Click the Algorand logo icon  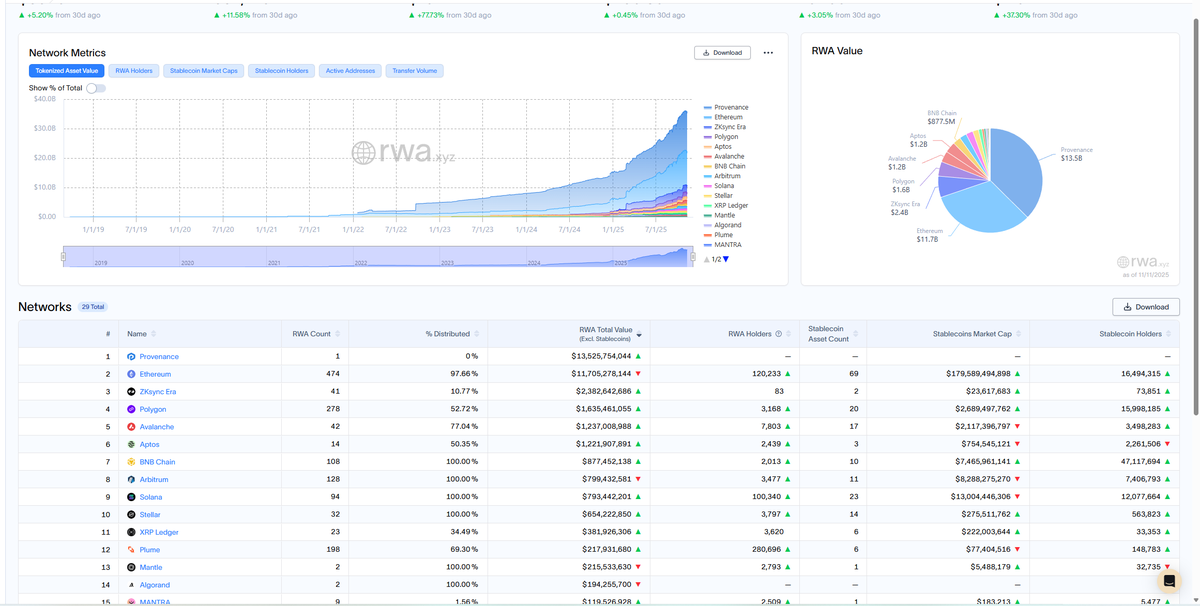131,584
